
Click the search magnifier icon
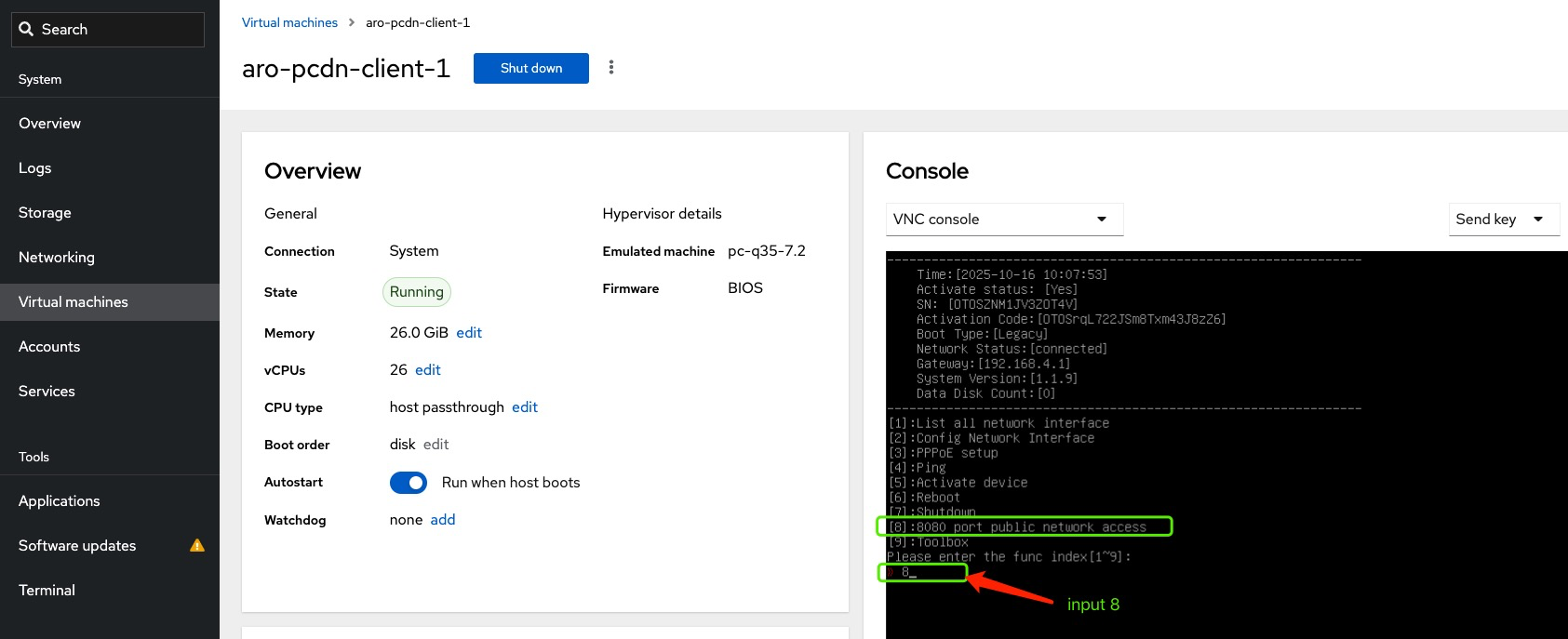pos(26,30)
